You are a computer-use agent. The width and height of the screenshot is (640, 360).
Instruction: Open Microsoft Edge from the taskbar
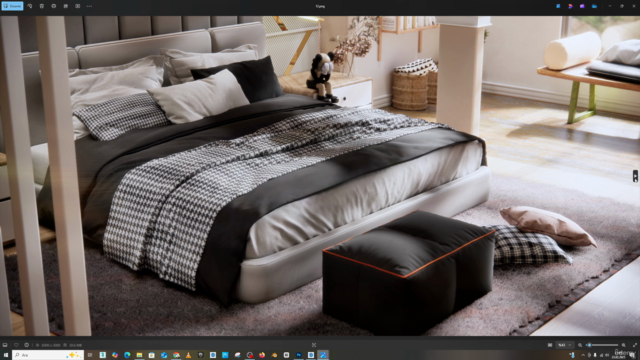tap(127, 355)
